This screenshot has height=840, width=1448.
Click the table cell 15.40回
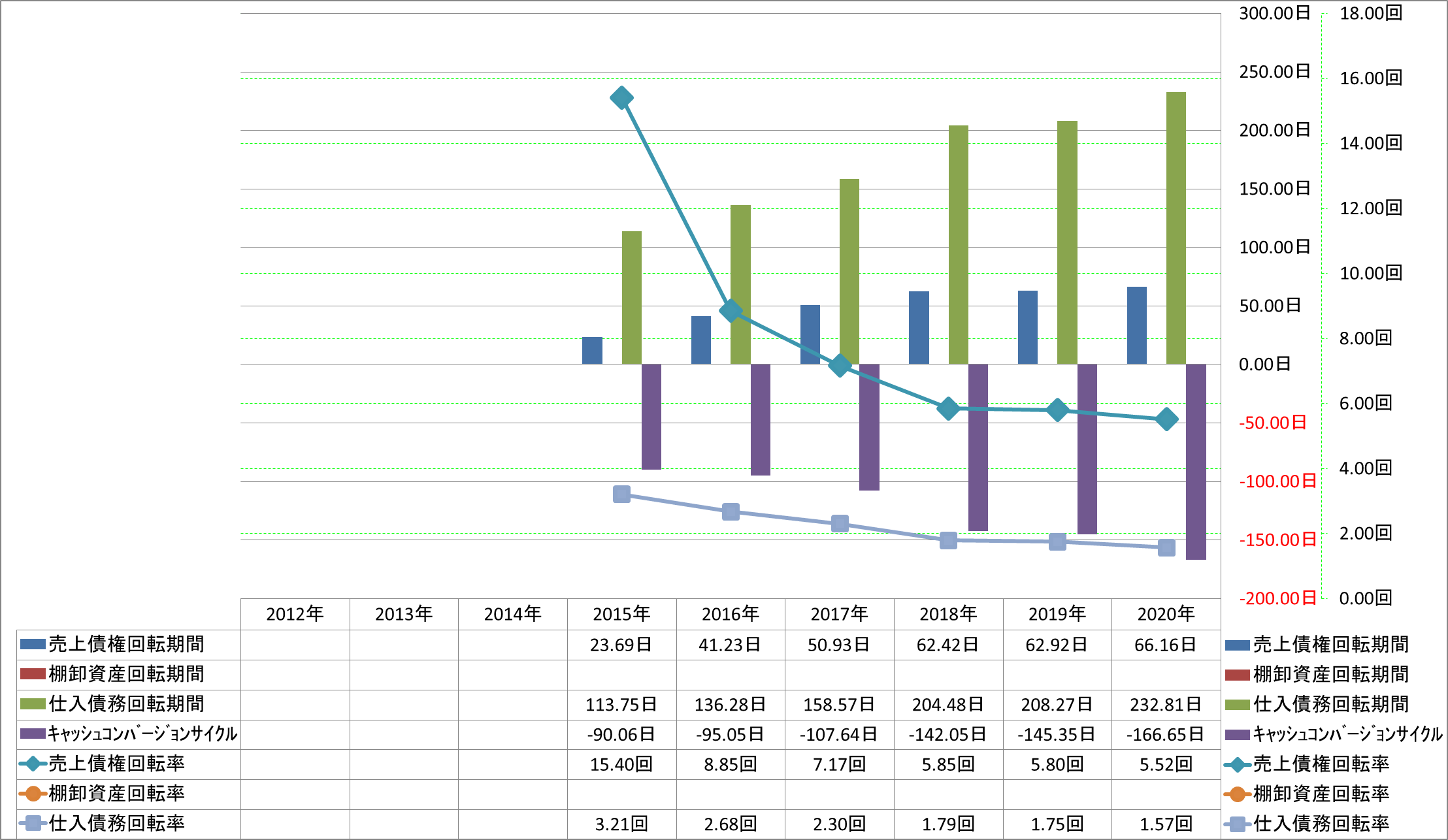click(621, 764)
